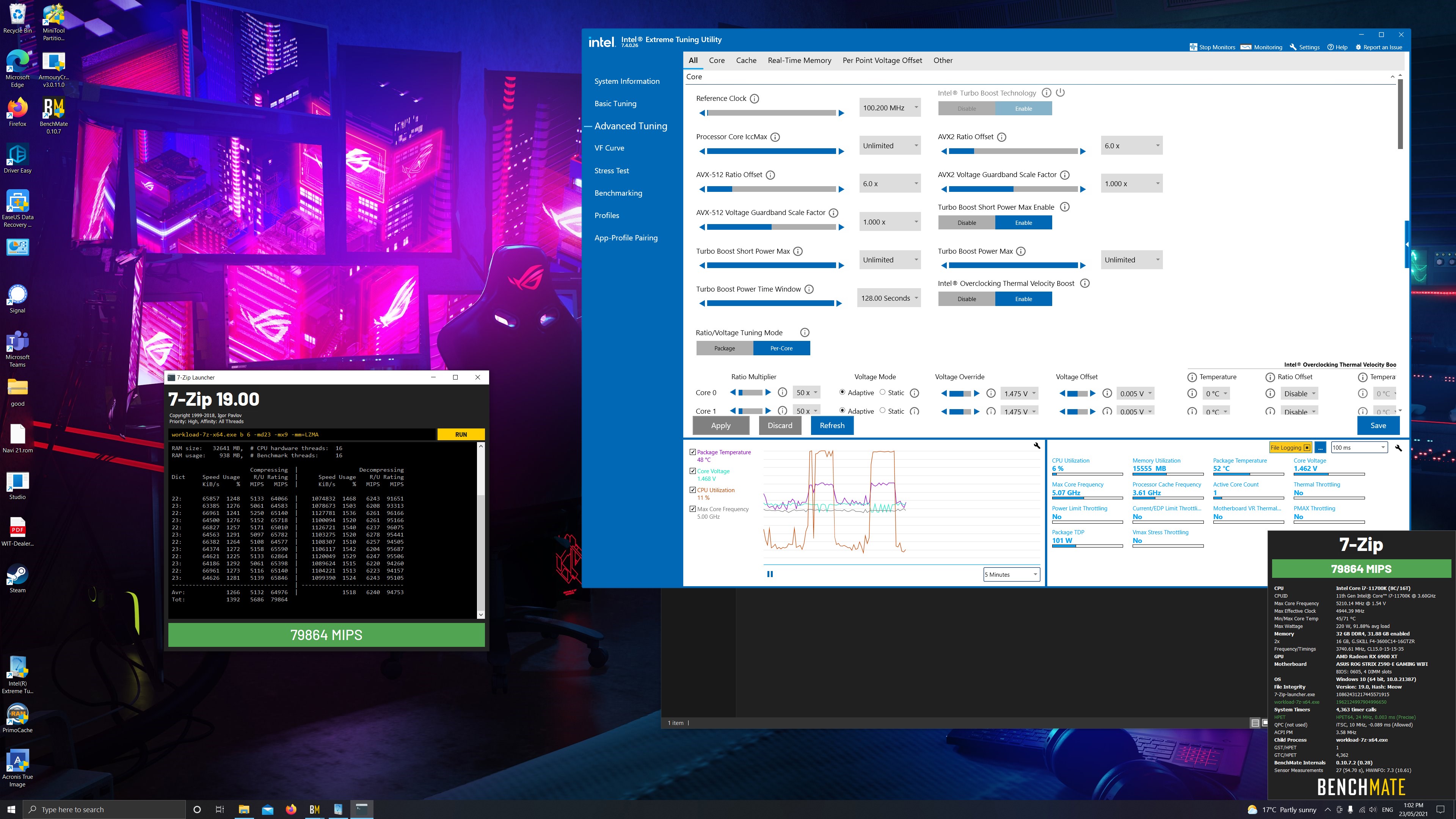Open Recycle Bin desktop icon
The image size is (1456, 819).
[17, 19]
